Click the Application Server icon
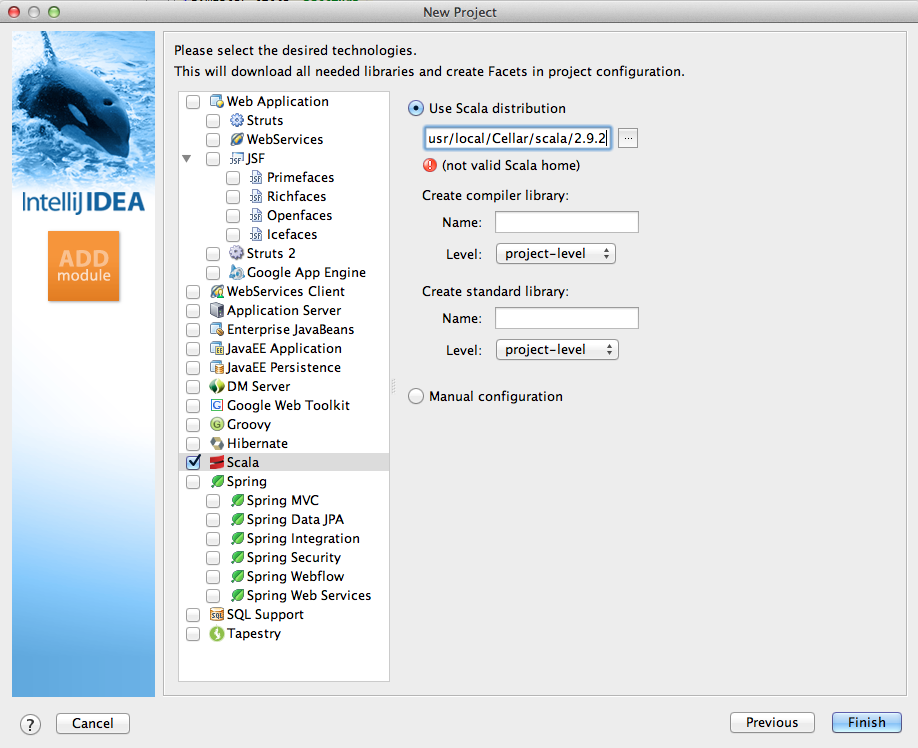This screenshot has width=918, height=748. point(217,310)
